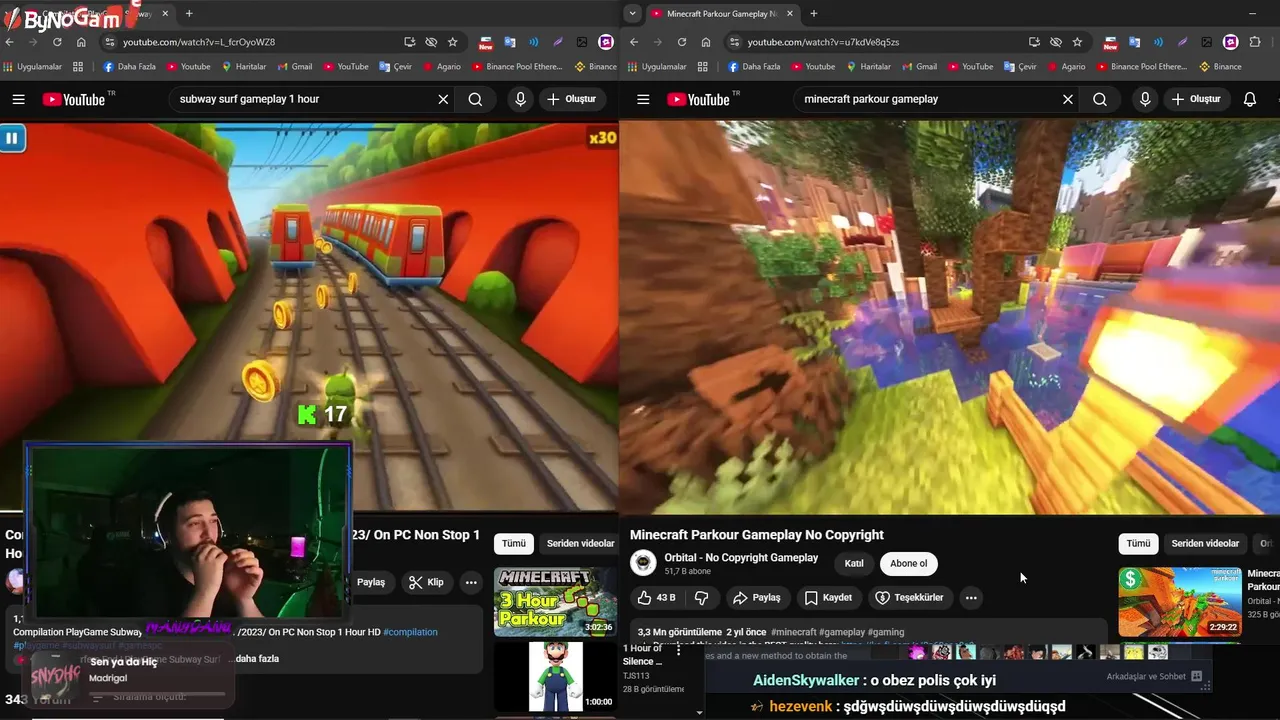
Task: Clear the 'subway surf gameplay 1 hour' search
Action: [443, 99]
